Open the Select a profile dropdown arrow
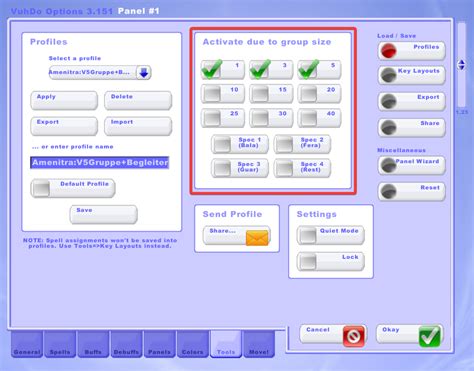 (144, 72)
